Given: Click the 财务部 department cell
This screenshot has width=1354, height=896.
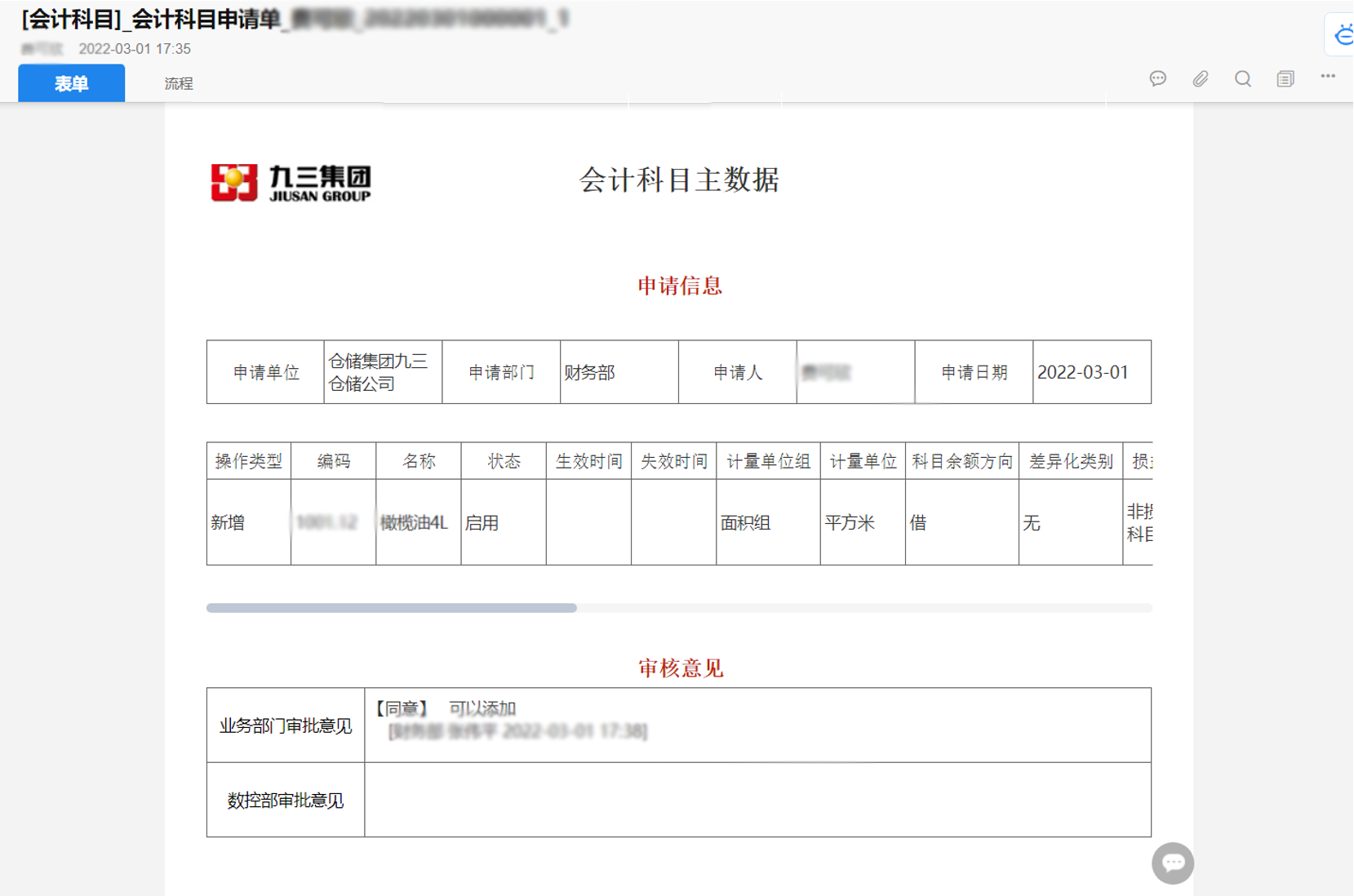Looking at the screenshot, I should (619, 372).
